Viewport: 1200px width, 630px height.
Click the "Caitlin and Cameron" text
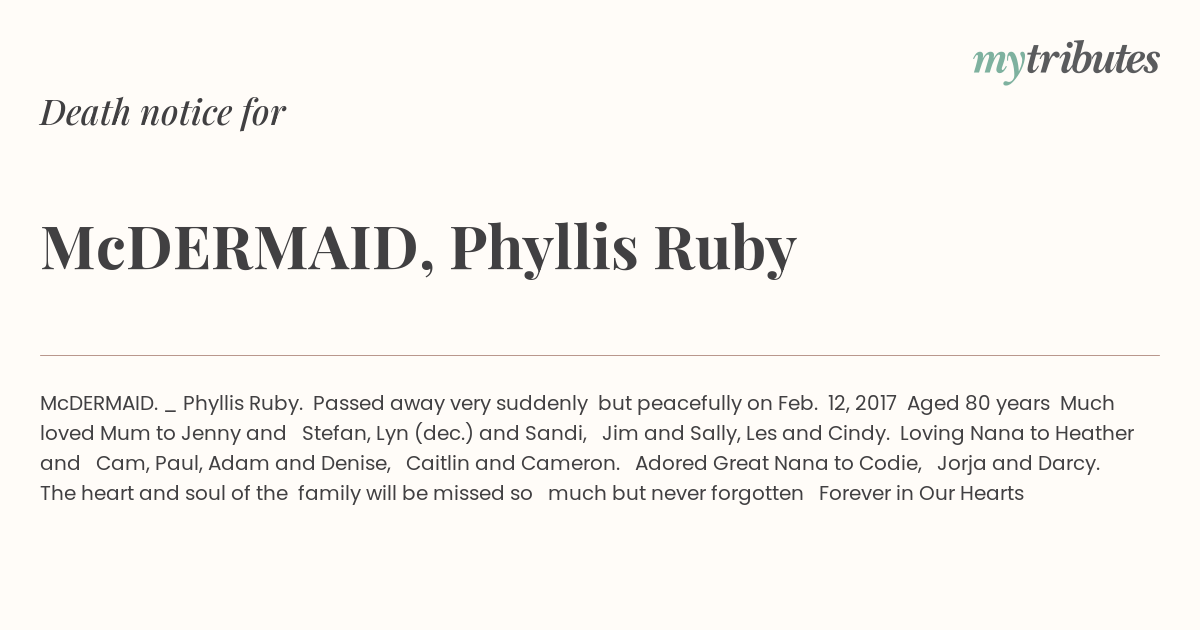pyautogui.click(x=512, y=463)
